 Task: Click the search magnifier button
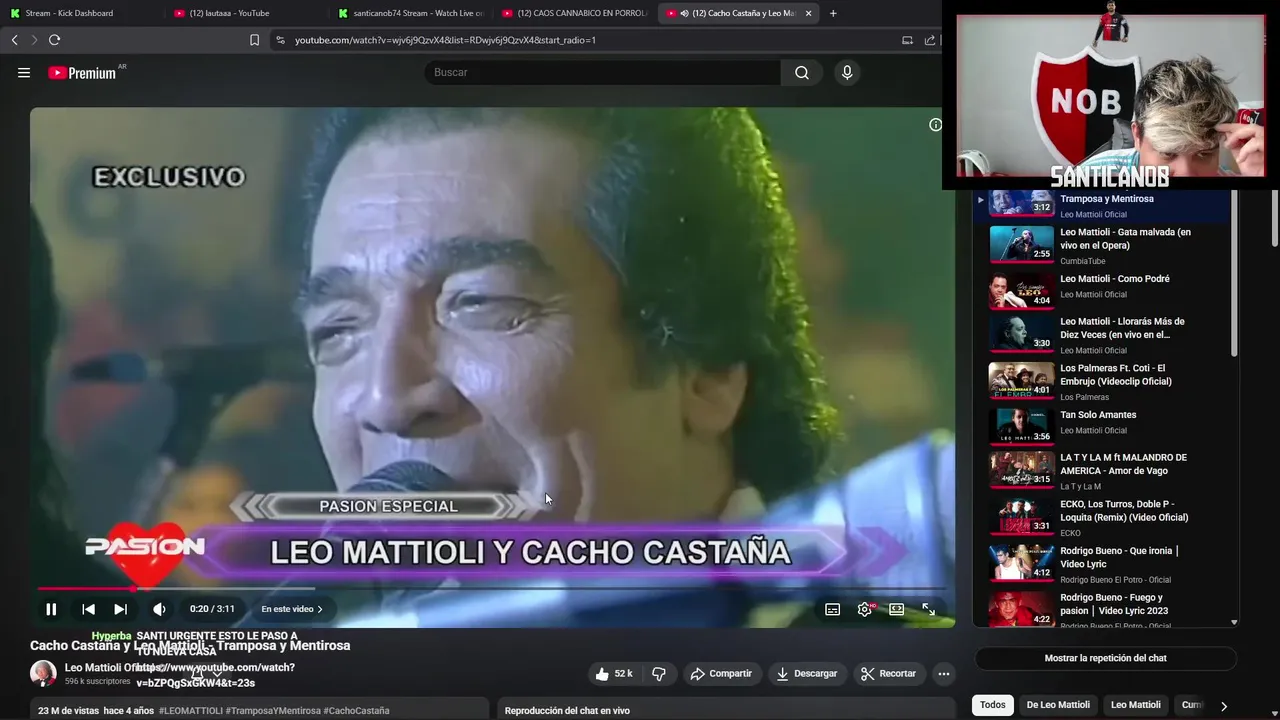pos(802,72)
